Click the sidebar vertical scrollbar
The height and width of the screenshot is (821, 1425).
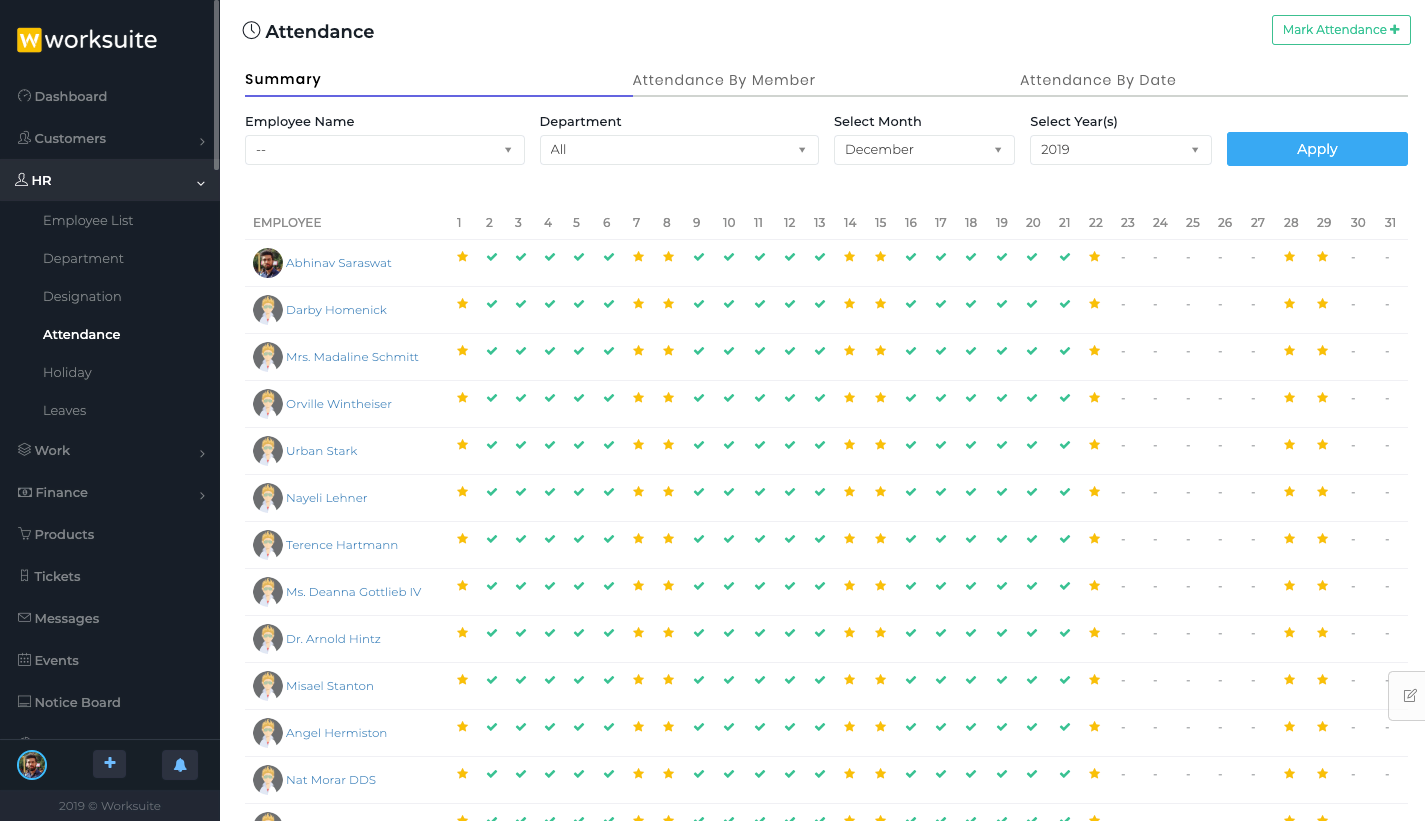click(x=216, y=85)
